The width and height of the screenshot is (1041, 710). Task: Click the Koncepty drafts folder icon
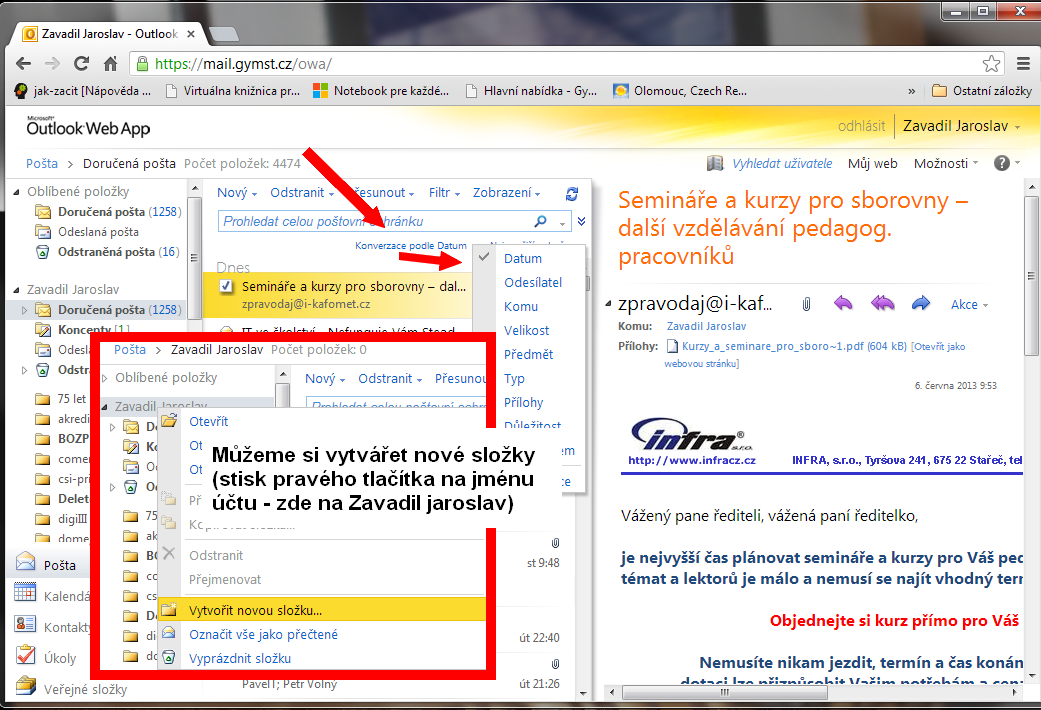[x=42, y=329]
